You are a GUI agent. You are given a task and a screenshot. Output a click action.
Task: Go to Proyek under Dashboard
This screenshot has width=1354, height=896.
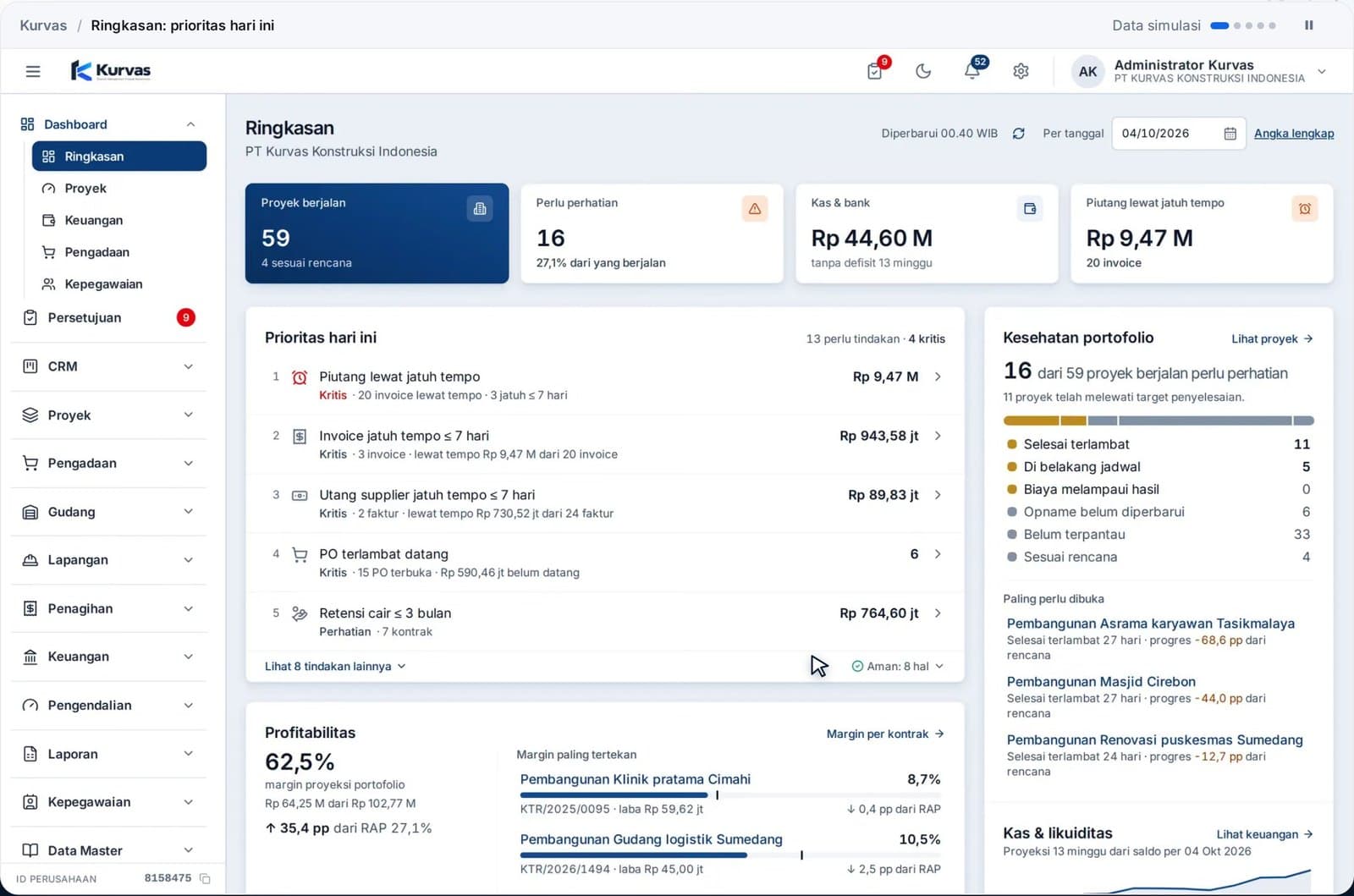point(119,189)
